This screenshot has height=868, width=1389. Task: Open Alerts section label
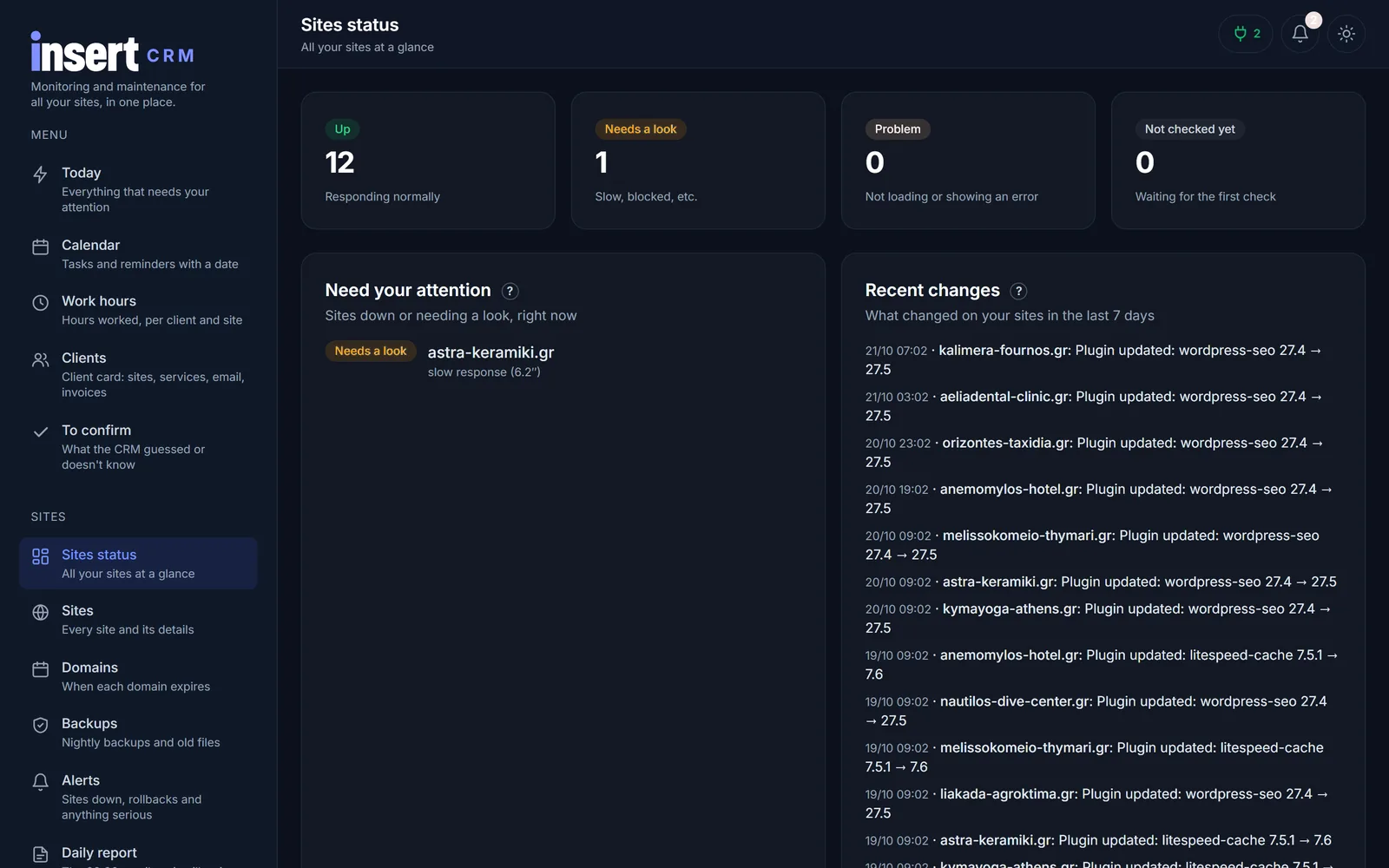tap(80, 780)
